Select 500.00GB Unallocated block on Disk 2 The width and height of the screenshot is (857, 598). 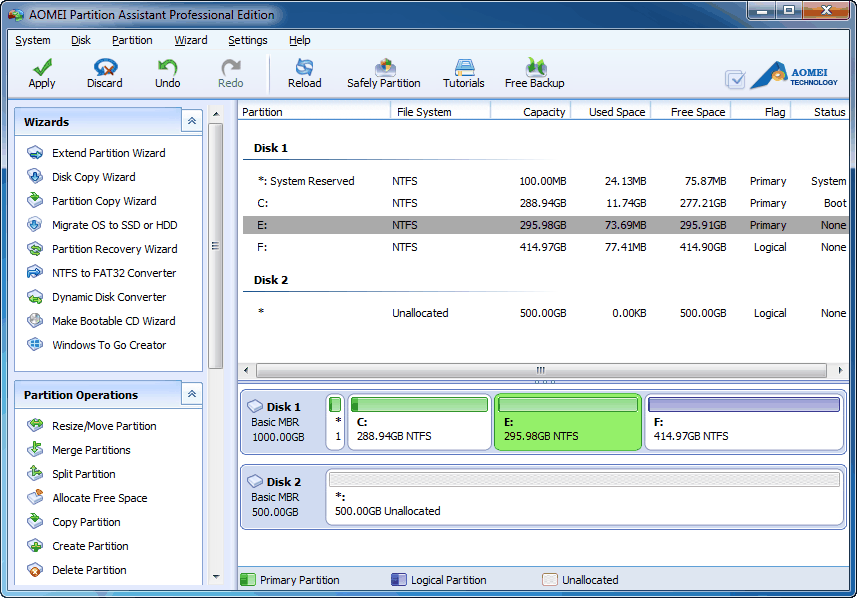(x=585, y=497)
